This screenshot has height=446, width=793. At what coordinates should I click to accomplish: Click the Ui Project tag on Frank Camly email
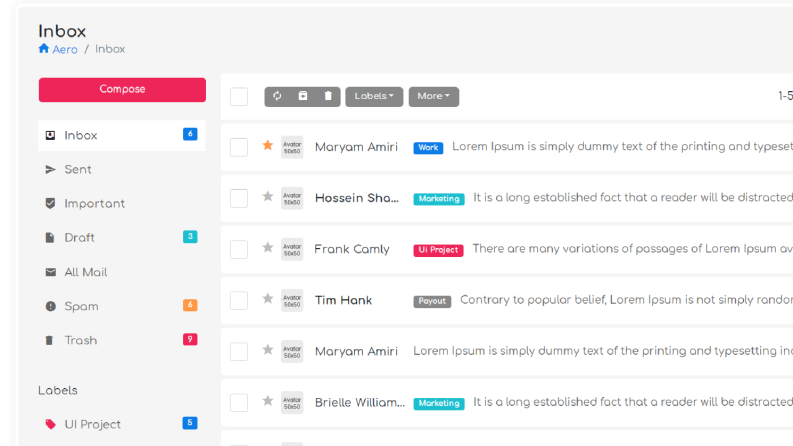tap(438, 249)
